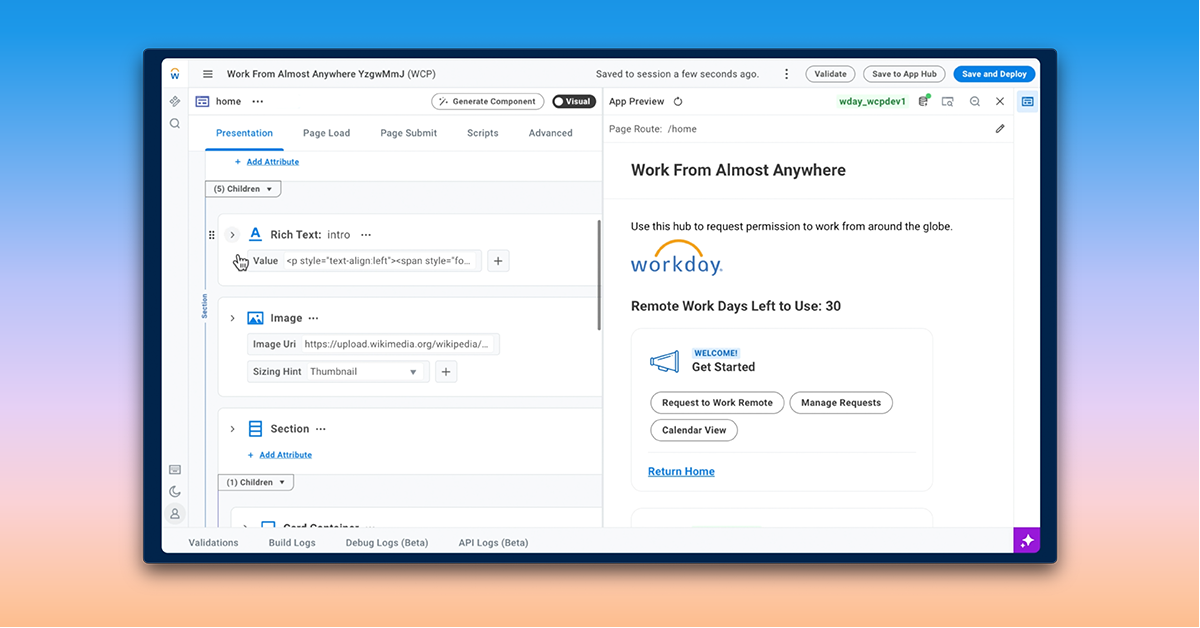The height and width of the screenshot is (628, 1200).
Task: Click the zoom out magnifier in App Preview
Action: (x=974, y=102)
